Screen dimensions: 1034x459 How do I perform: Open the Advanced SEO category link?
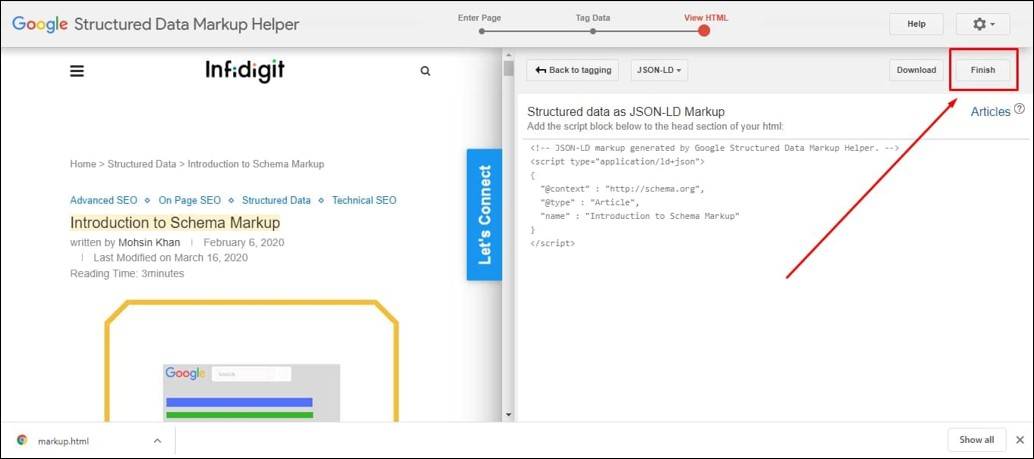pyautogui.click(x=104, y=200)
